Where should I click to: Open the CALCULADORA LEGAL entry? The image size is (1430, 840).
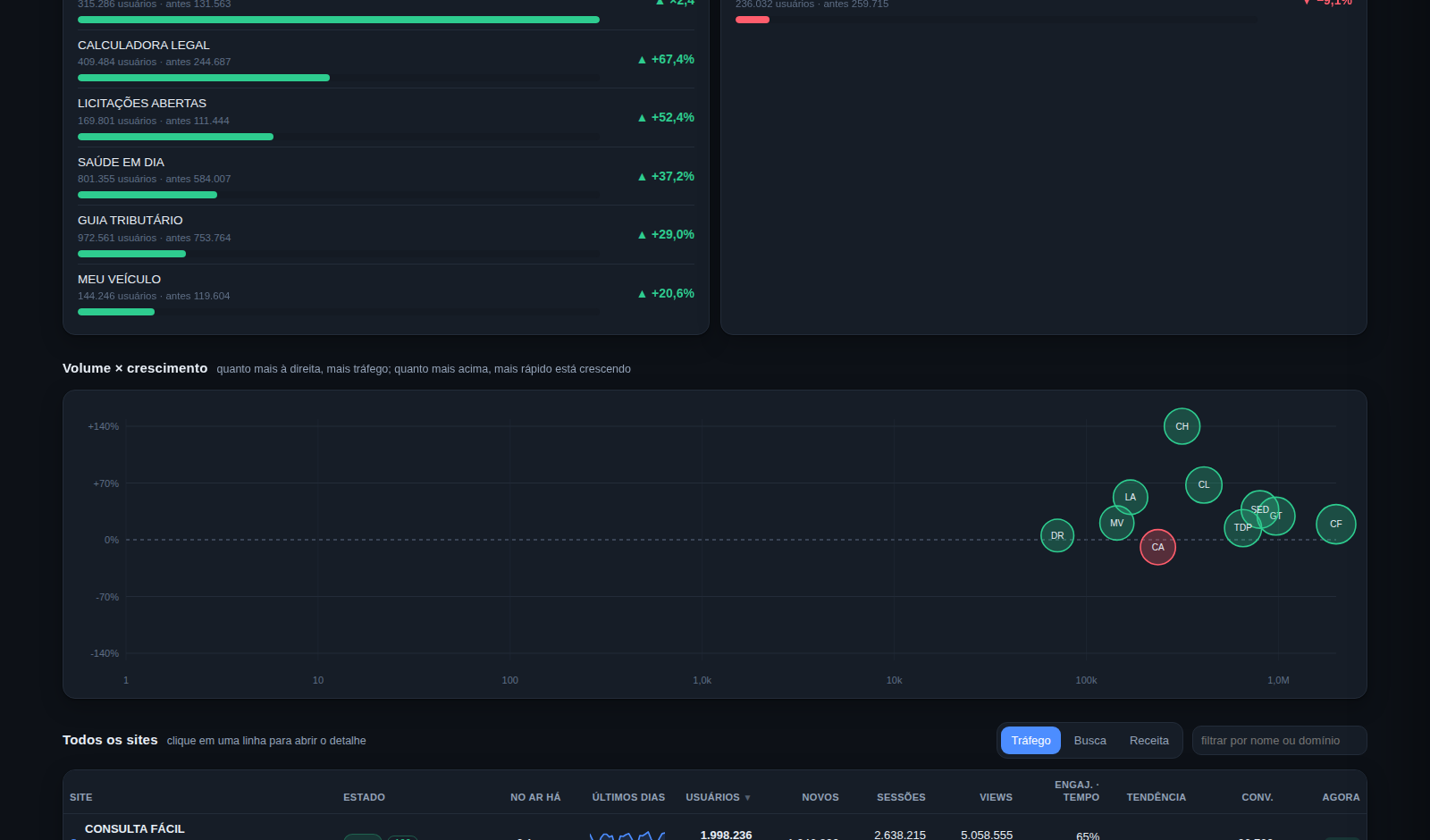tap(386, 59)
